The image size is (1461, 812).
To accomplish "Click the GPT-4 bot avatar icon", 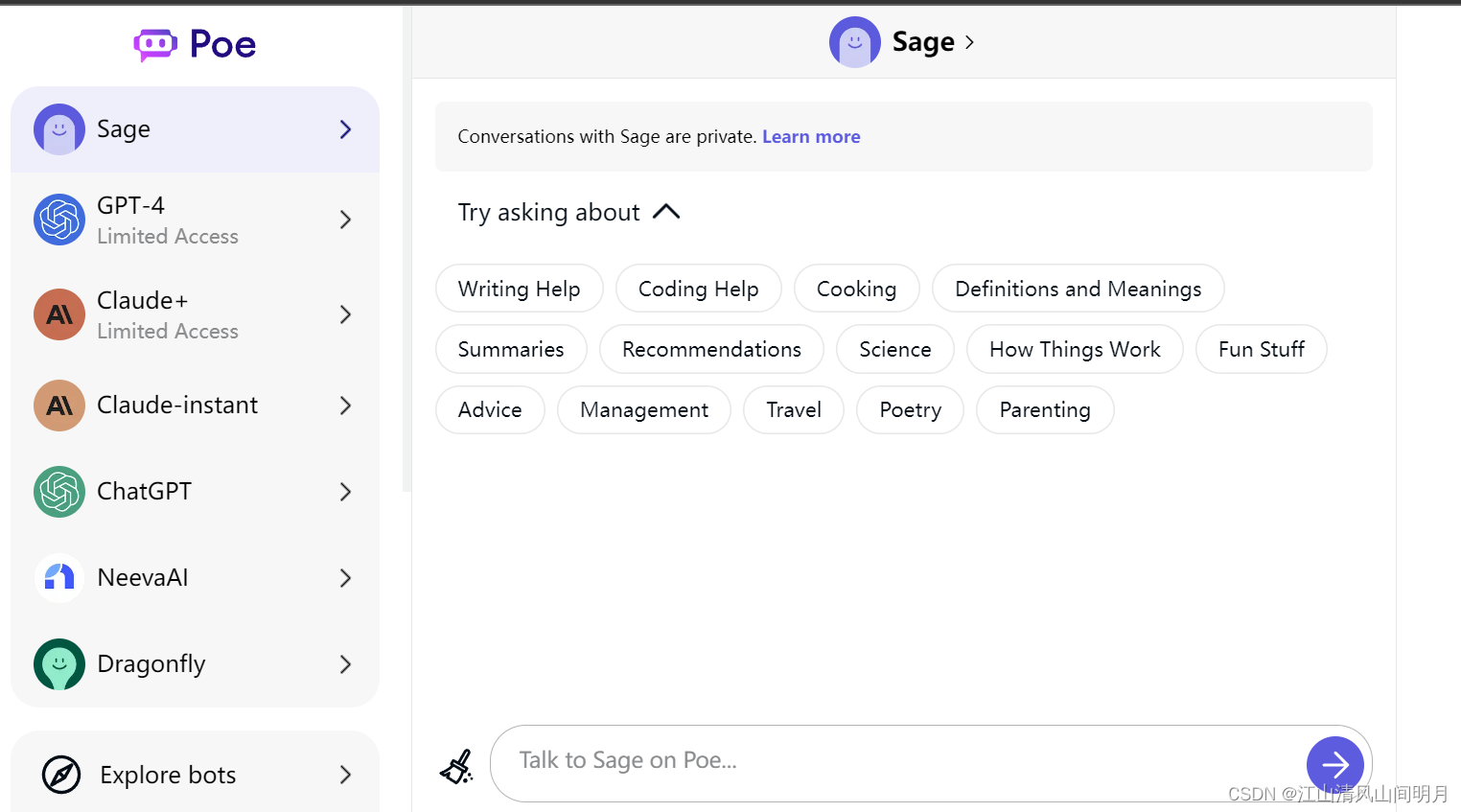I will [59, 220].
